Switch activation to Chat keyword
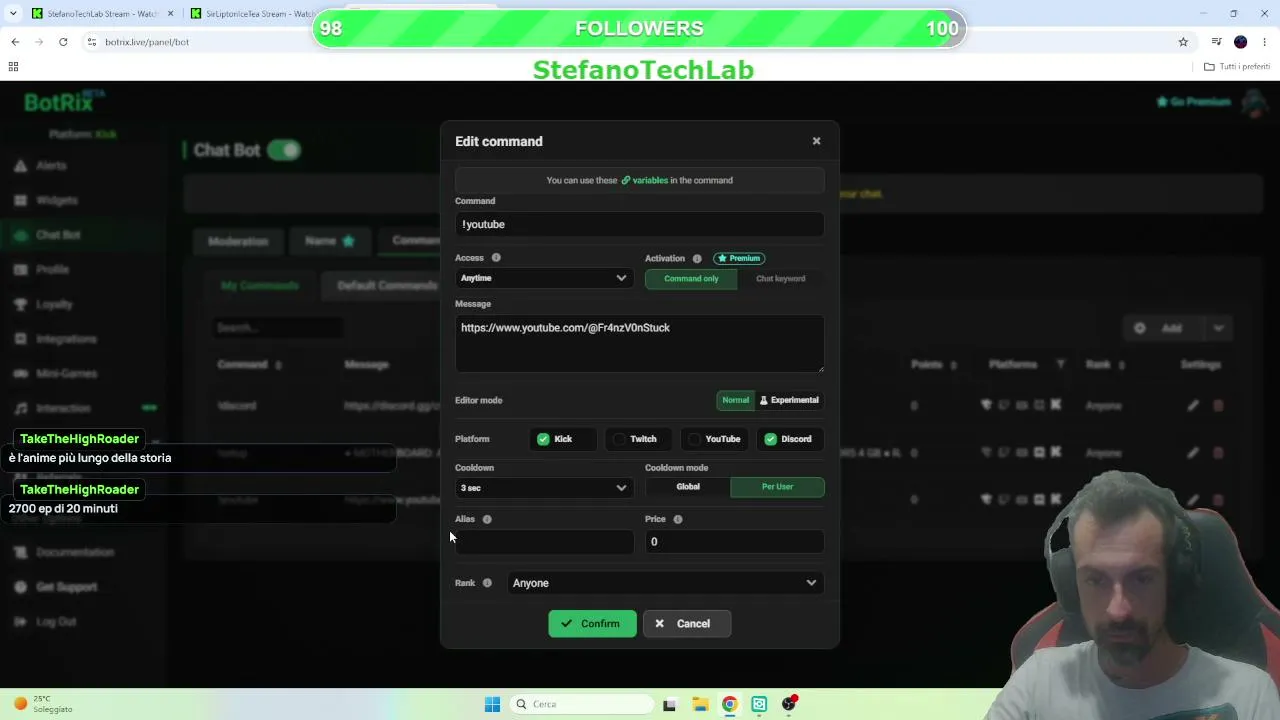Viewport: 1280px width, 720px height. point(780,279)
